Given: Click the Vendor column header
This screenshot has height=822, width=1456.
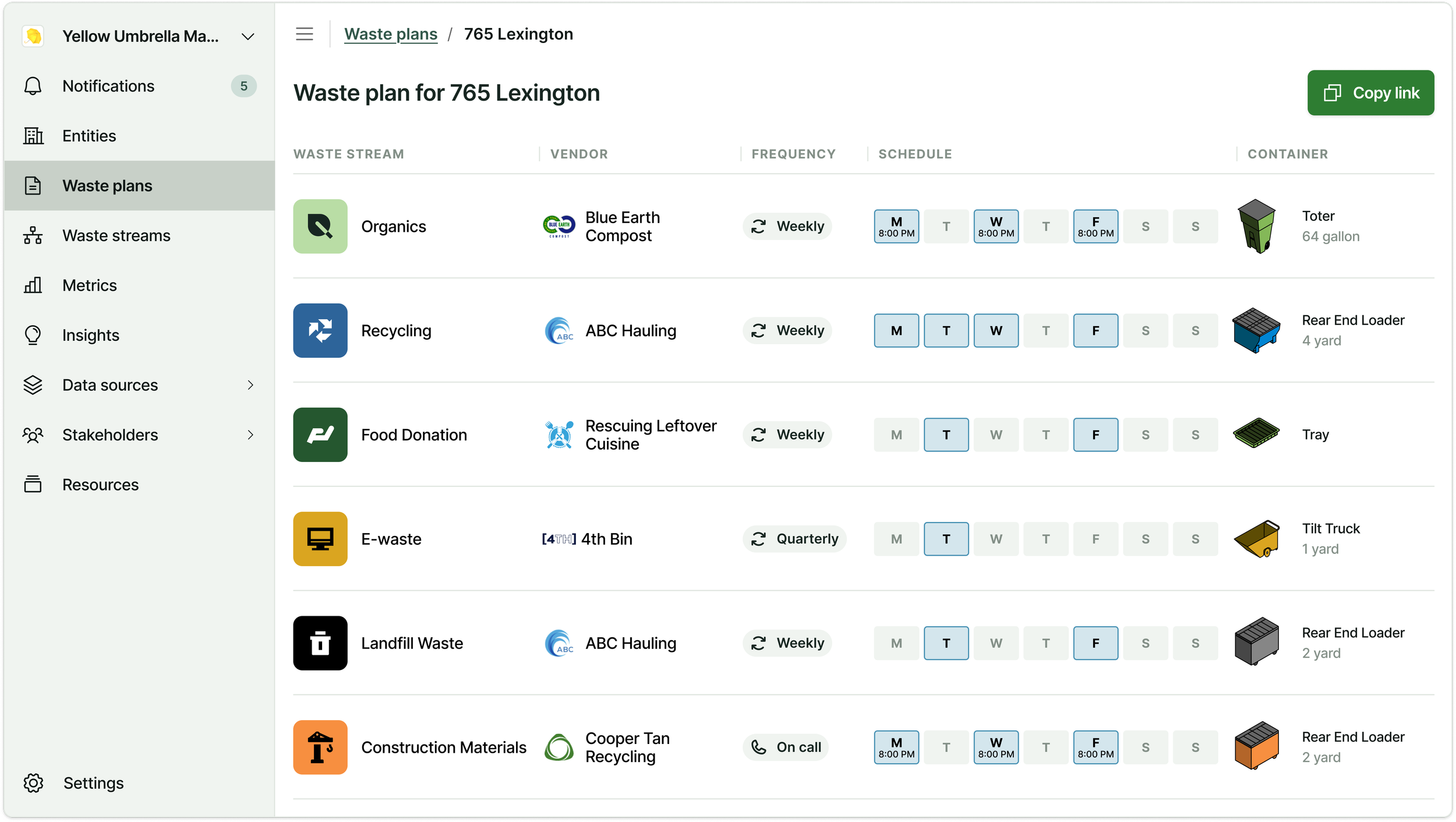Looking at the screenshot, I should click(579, 154).
